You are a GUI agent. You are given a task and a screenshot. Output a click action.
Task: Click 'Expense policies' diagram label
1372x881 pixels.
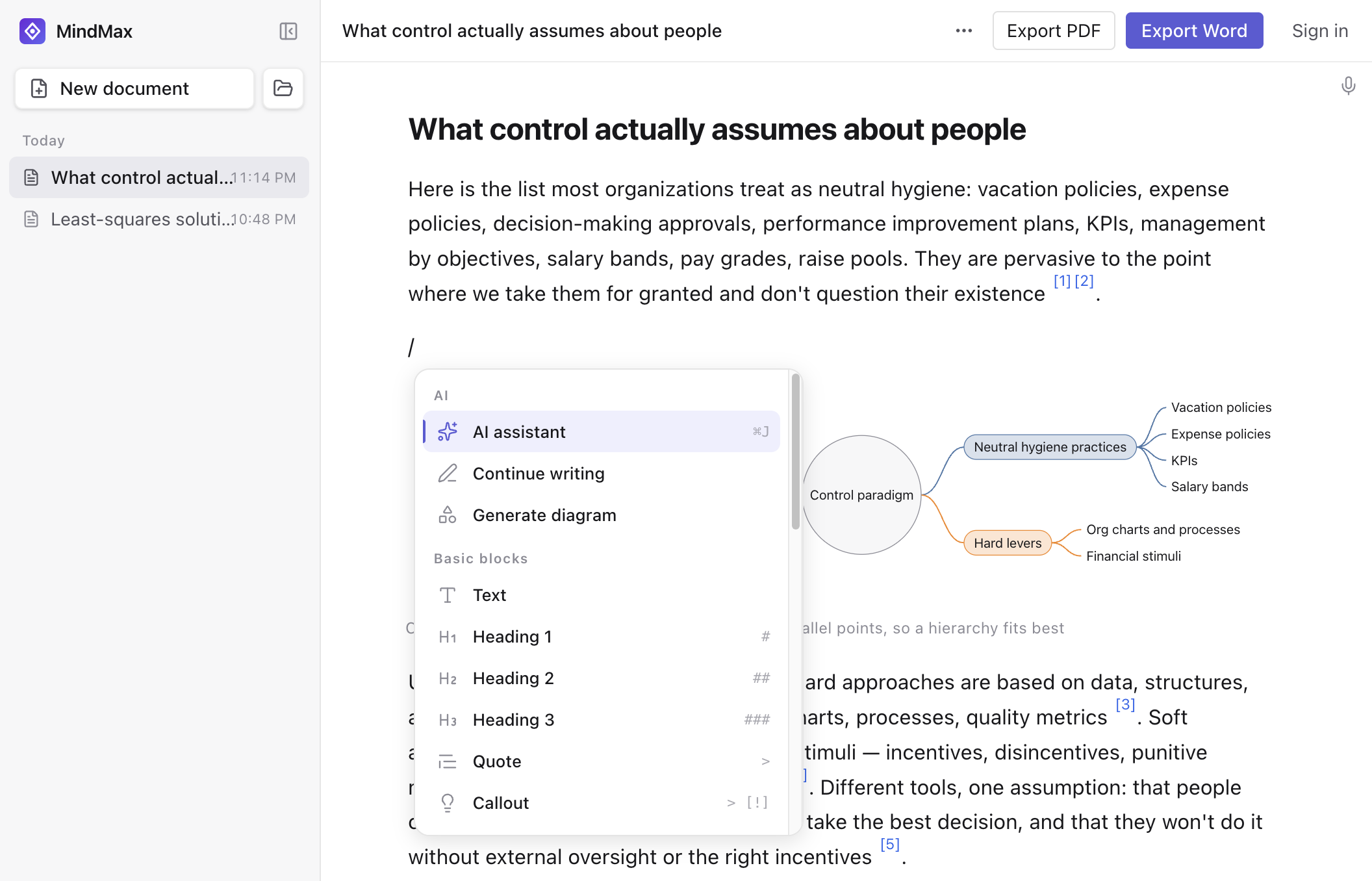pos(1221,434)
